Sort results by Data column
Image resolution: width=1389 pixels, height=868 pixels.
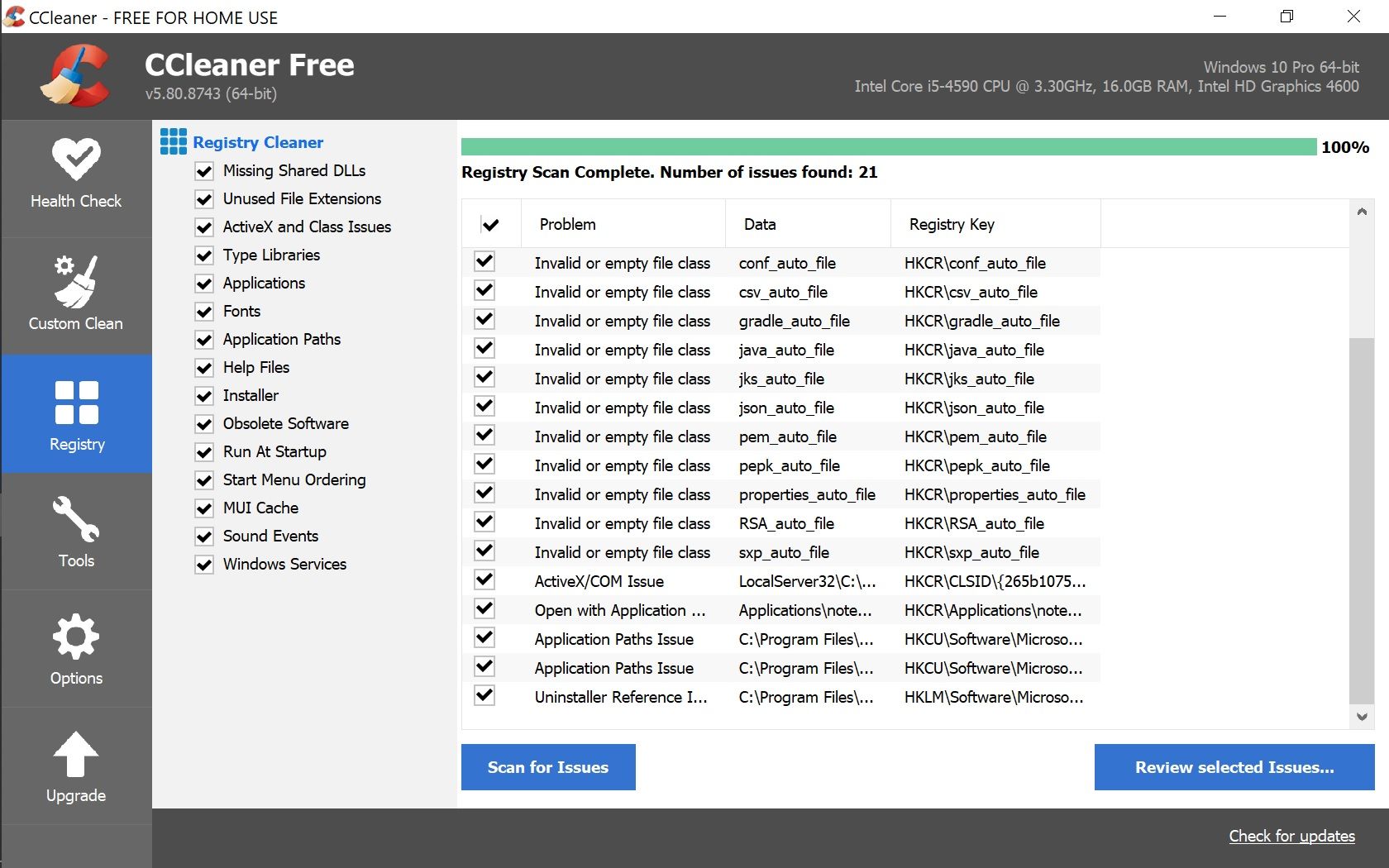(808, 224)
